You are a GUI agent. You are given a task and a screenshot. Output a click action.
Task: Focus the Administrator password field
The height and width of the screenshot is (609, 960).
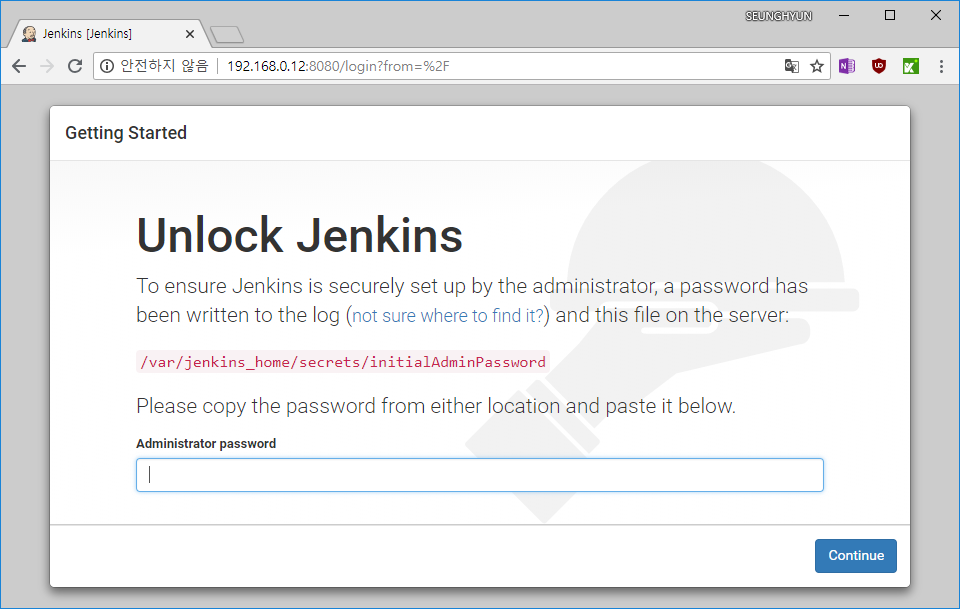click(x=479, y=475)
